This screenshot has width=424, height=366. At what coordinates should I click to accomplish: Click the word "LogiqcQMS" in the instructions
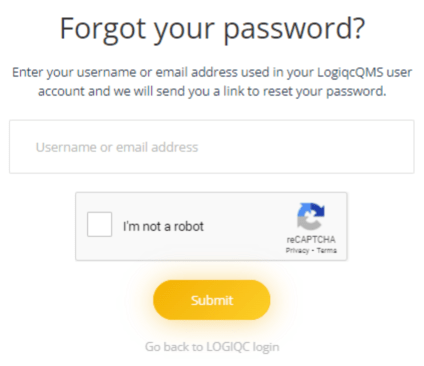pos(350,72)
